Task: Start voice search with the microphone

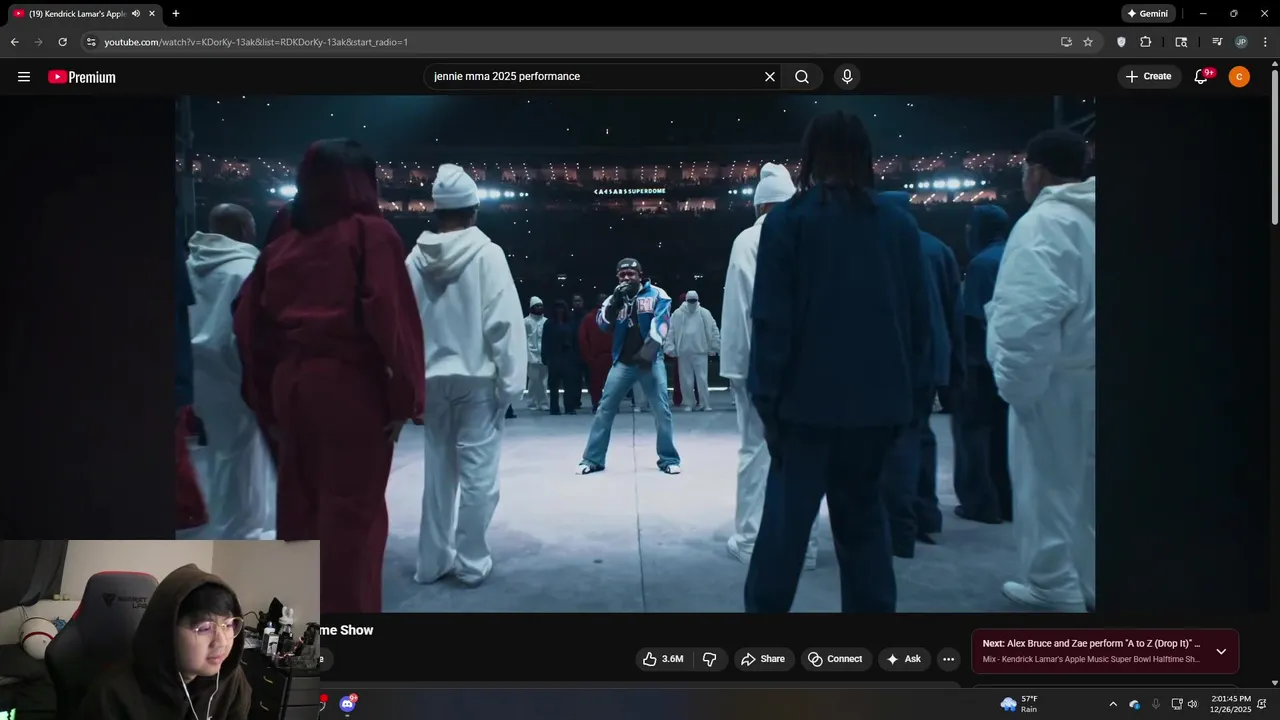Action: click(847, 77)
